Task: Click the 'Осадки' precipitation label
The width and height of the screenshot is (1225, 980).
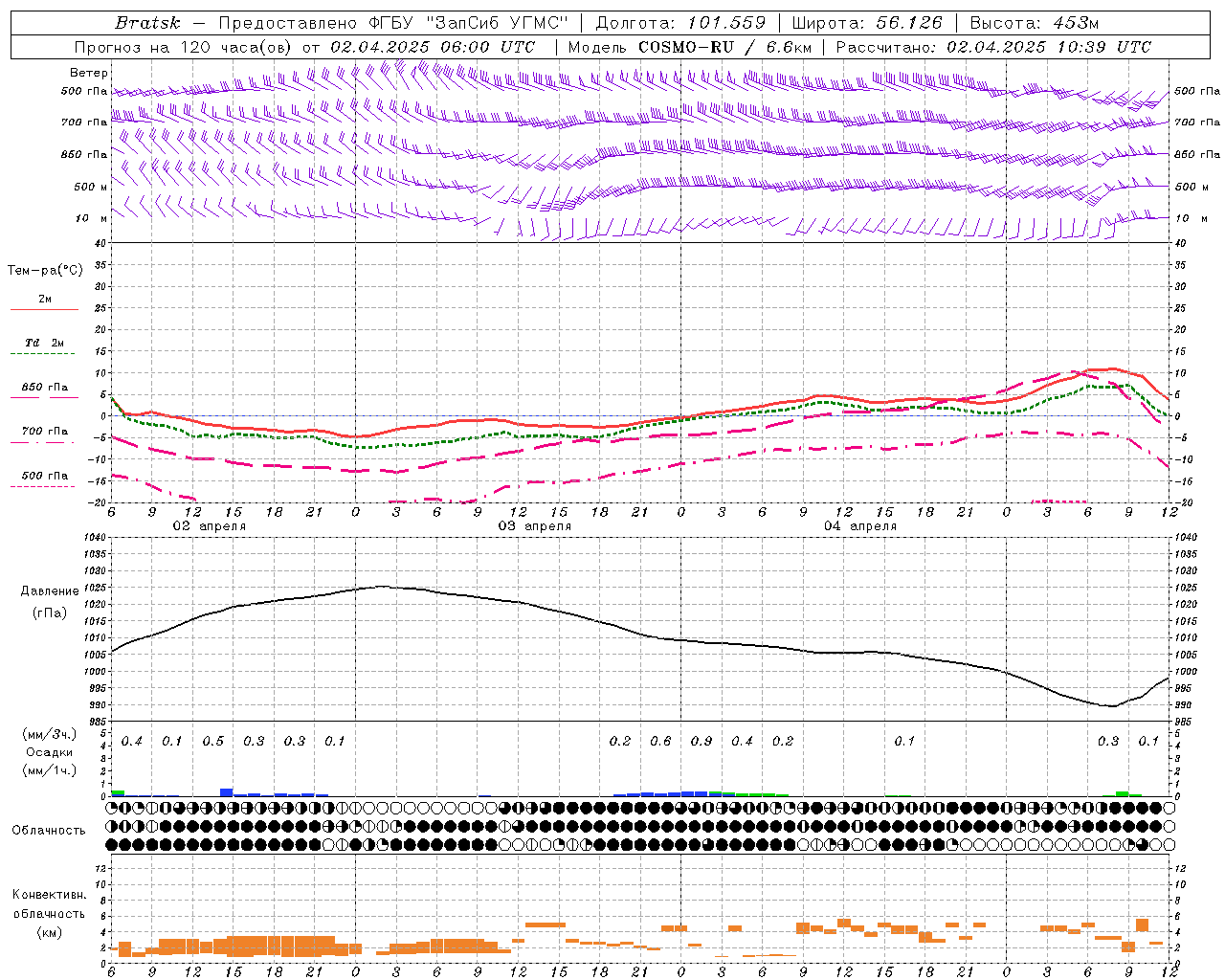Action: coord(50,752)
